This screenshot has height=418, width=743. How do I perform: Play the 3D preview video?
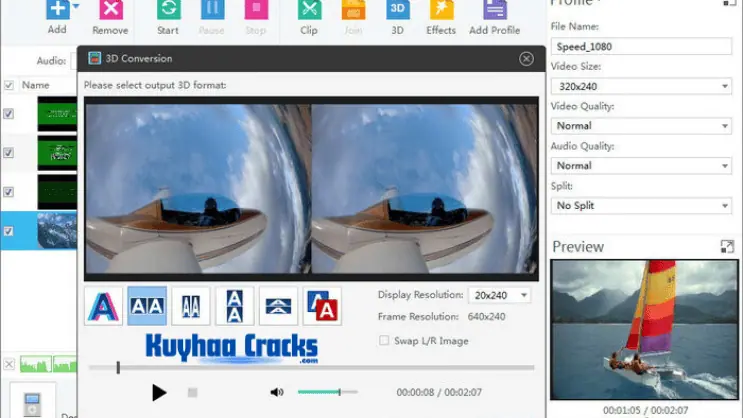click(x=159, y=393)
